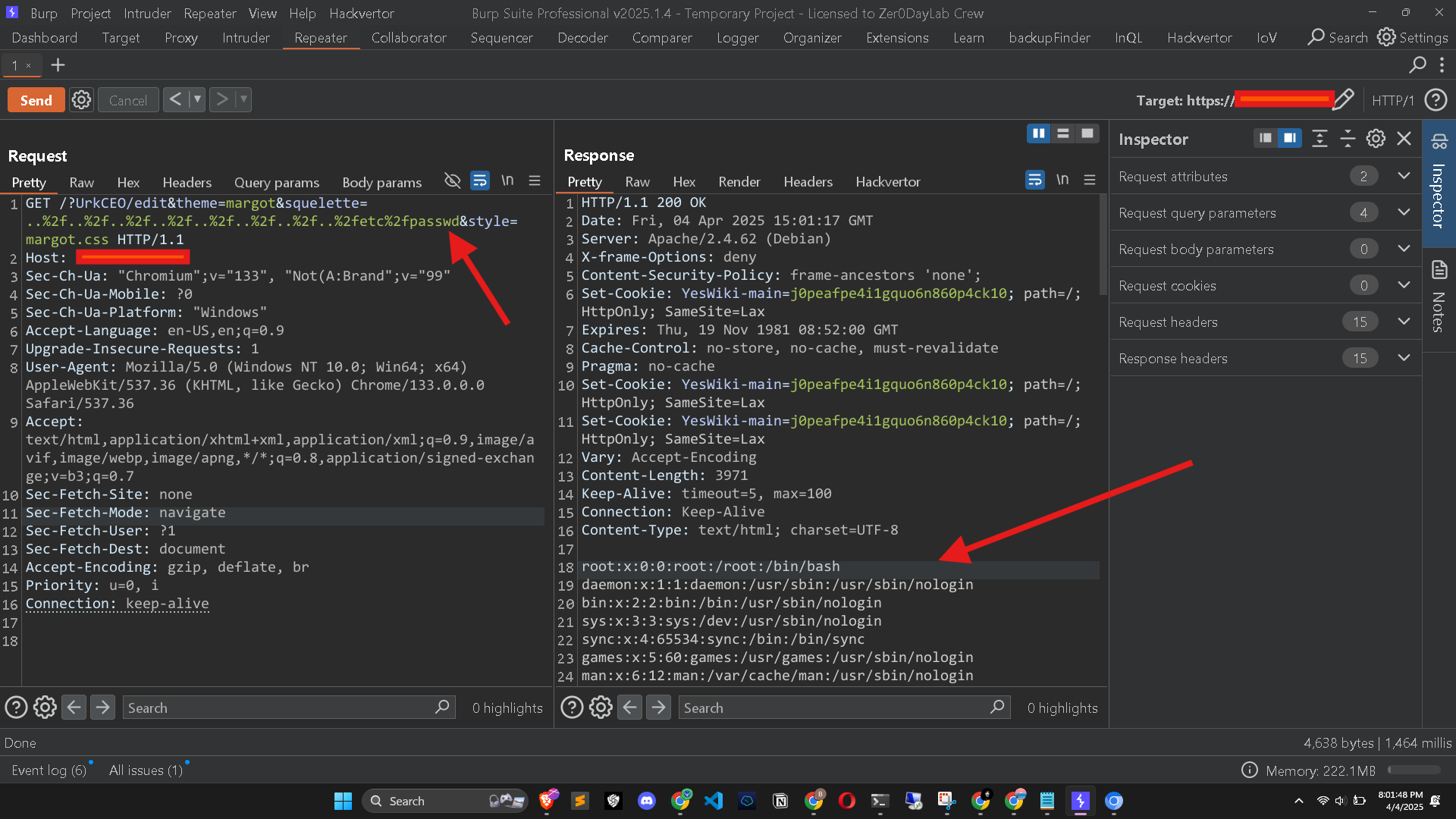This screenshot has width=1456, height=819.
Task: Toggle hidden items eye icon in request
Action: tap(452, 180)
